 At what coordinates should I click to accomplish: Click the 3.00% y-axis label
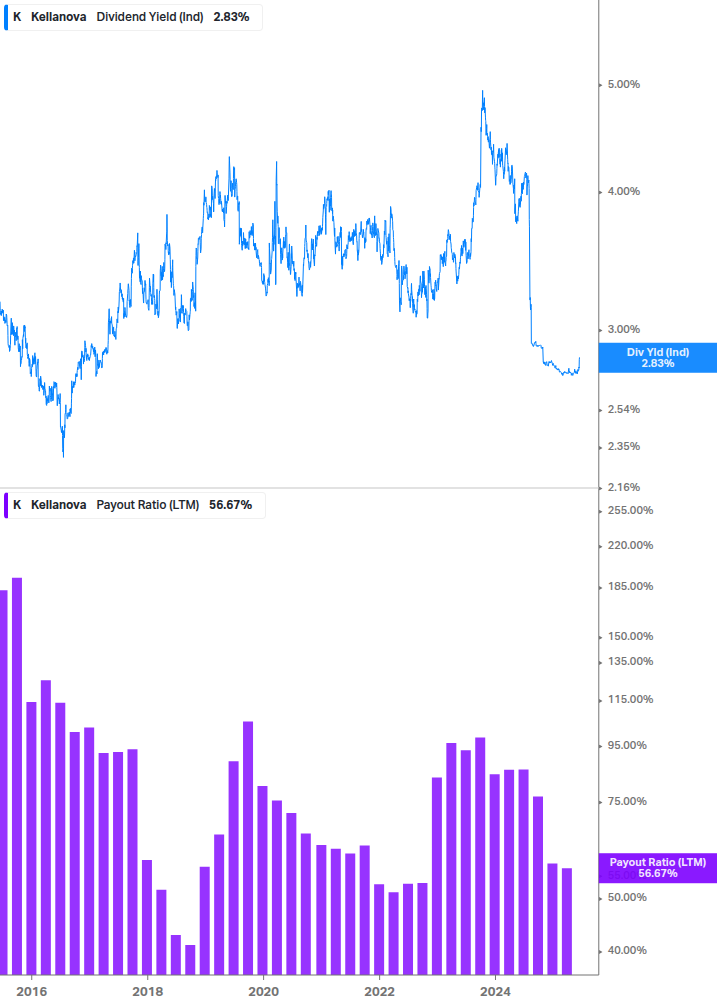point(623,329)
